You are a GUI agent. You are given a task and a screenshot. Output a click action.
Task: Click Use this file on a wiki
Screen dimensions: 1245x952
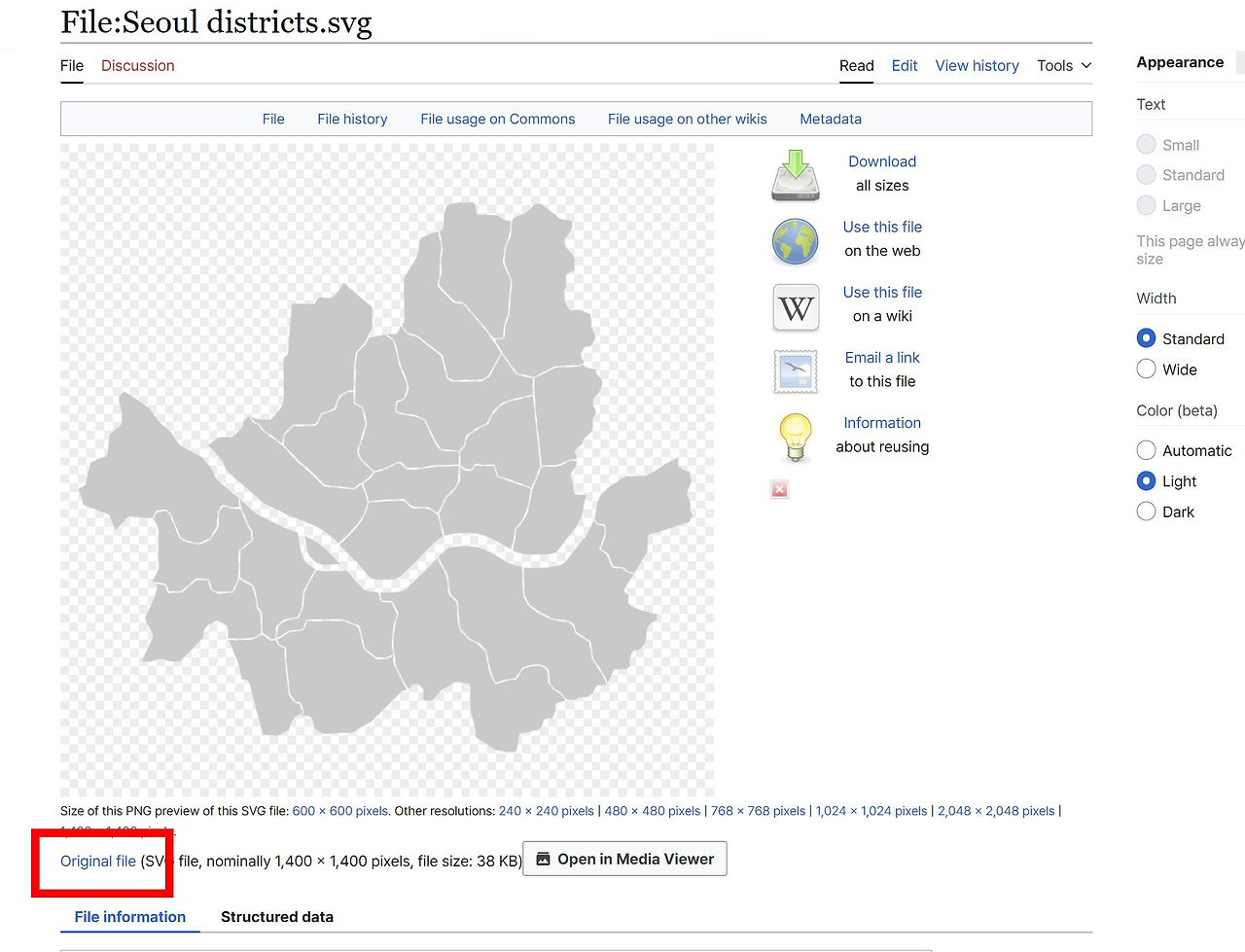[x=882, y=292]
